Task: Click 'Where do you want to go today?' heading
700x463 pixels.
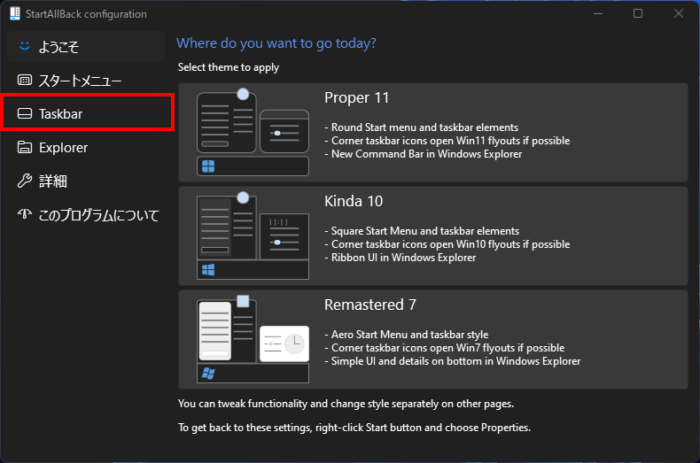Action: pyautogui.click(x=276, y=43)
